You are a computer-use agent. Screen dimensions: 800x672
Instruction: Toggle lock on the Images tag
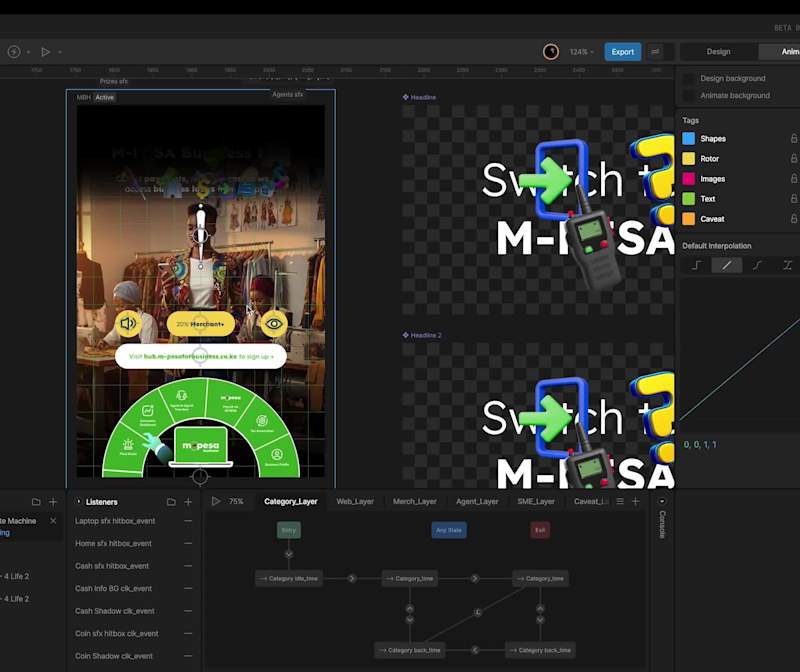(x=794, y=179)
